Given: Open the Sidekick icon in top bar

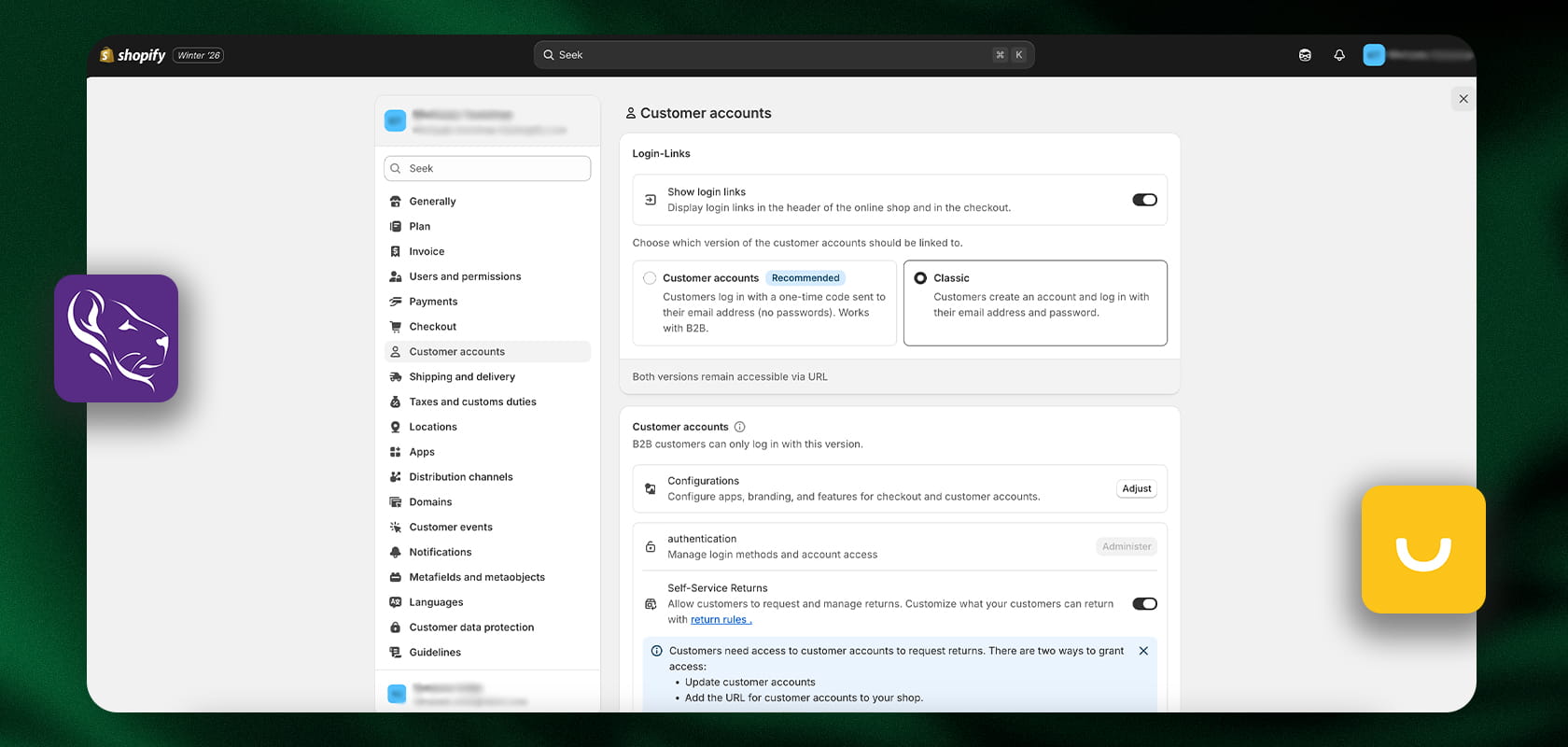Looking at the screenshot, I should (x=1305, y=55).
